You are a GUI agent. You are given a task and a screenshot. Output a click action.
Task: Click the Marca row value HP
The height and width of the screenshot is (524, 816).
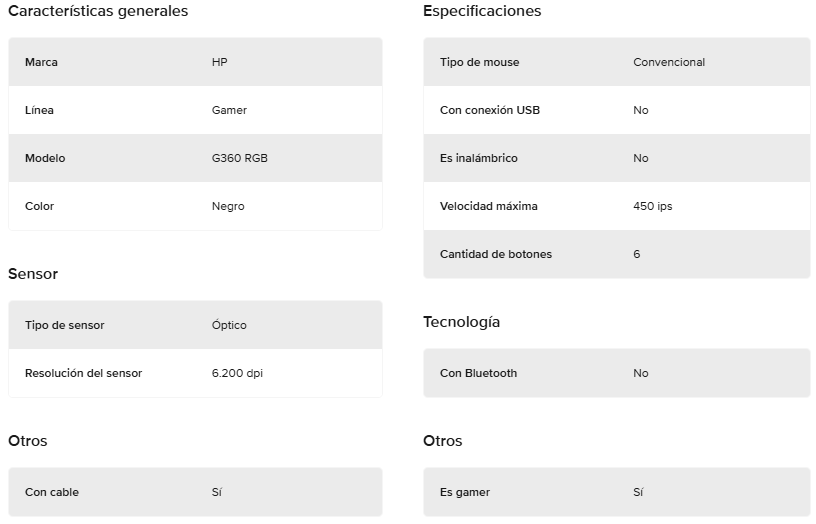219,62
